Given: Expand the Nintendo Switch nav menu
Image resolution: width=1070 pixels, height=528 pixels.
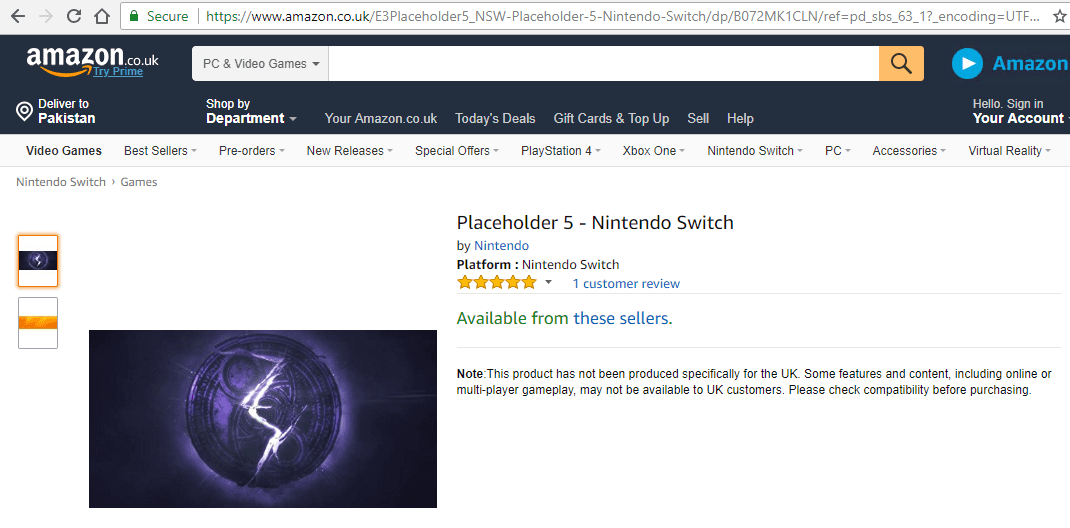Looking at the screenshot, I should tap(755, 151).
